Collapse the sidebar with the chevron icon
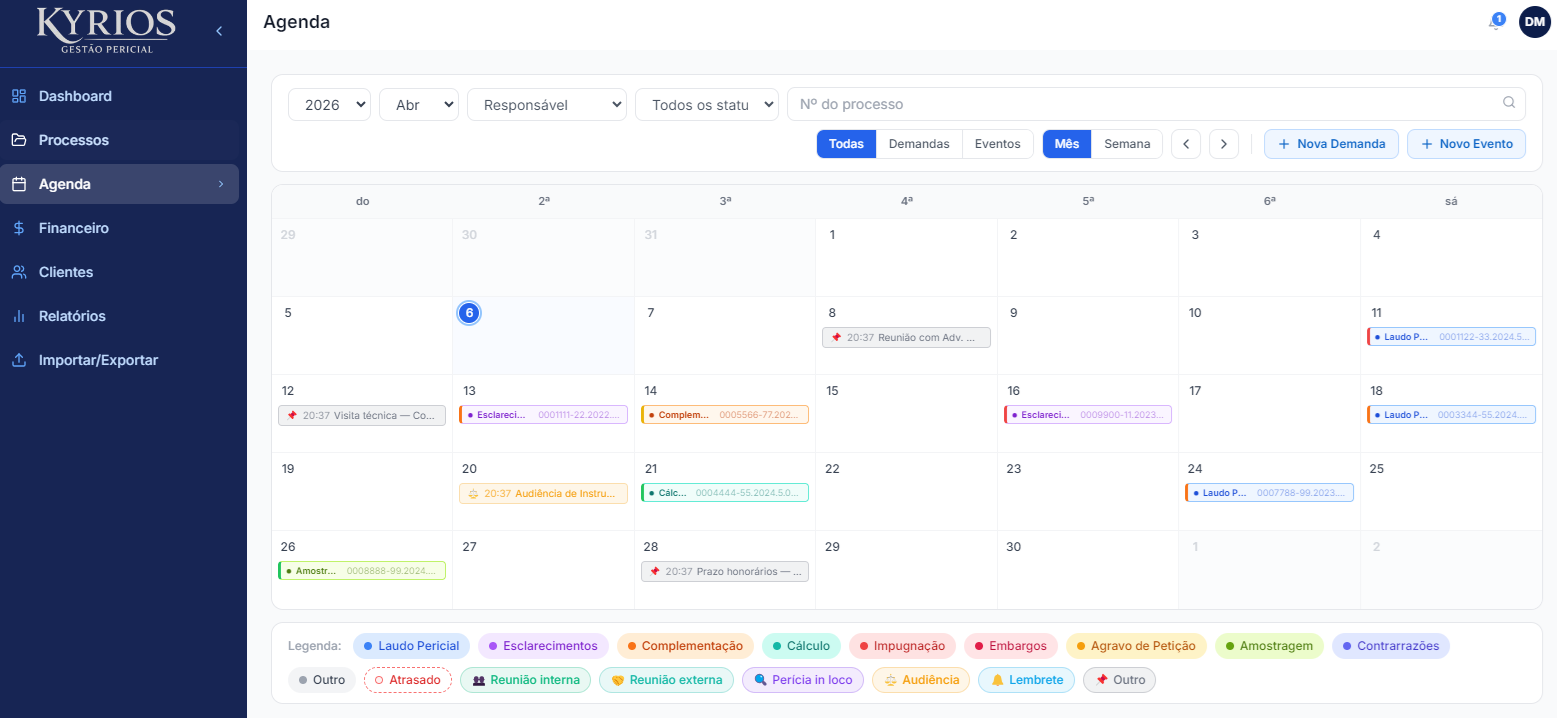Image resolution: width=1557 pixels, height=718 pixels. click(x=219, y=31)
